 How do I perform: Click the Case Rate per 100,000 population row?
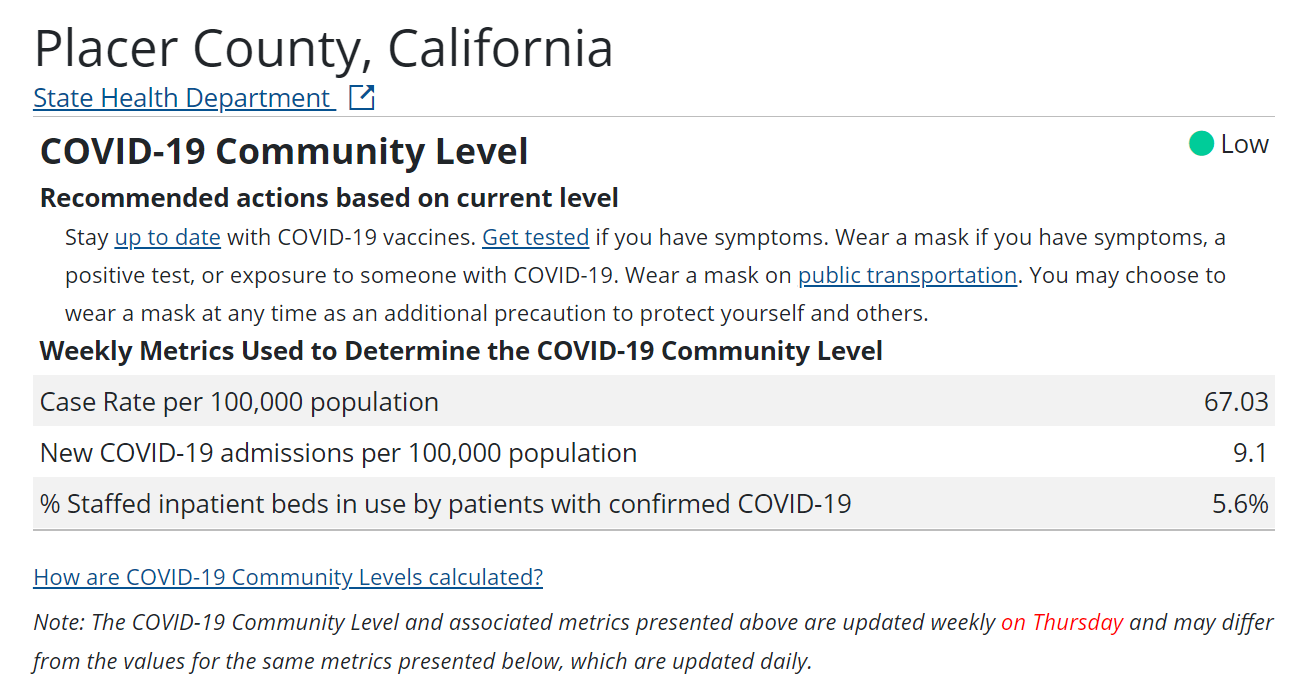pos(654,401)
